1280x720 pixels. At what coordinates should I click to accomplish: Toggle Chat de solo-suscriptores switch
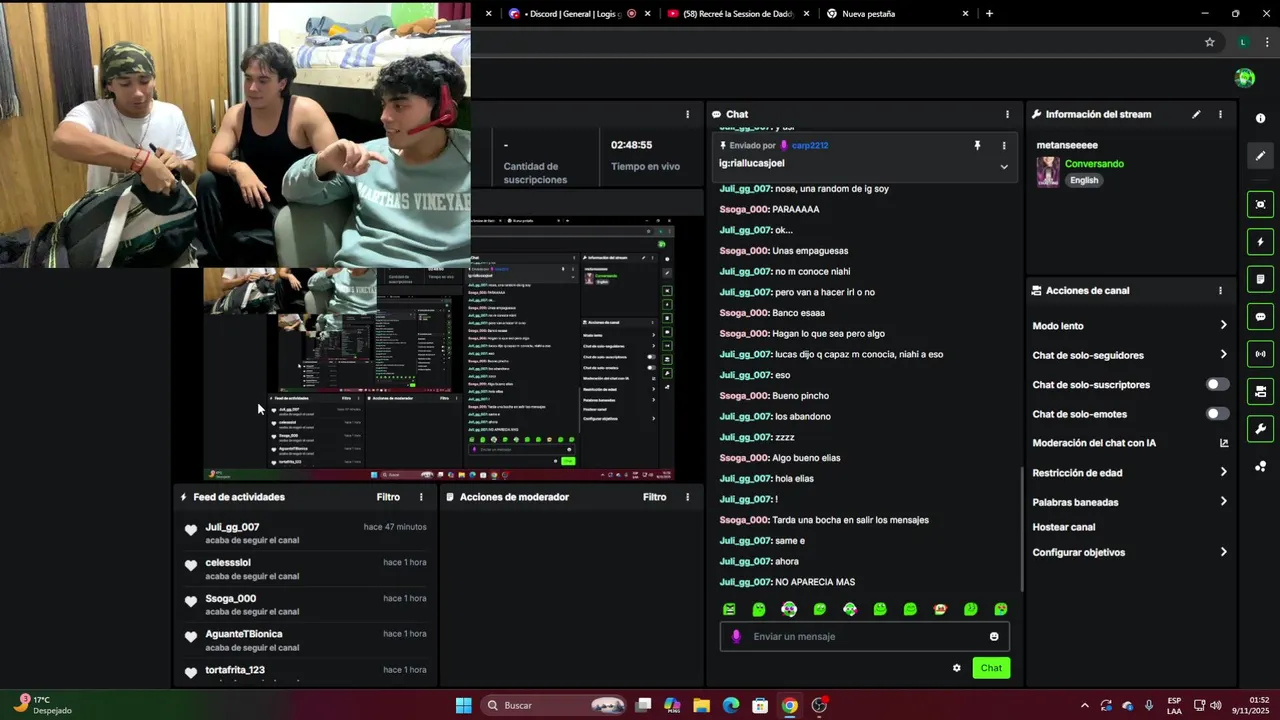point(1217,384)
